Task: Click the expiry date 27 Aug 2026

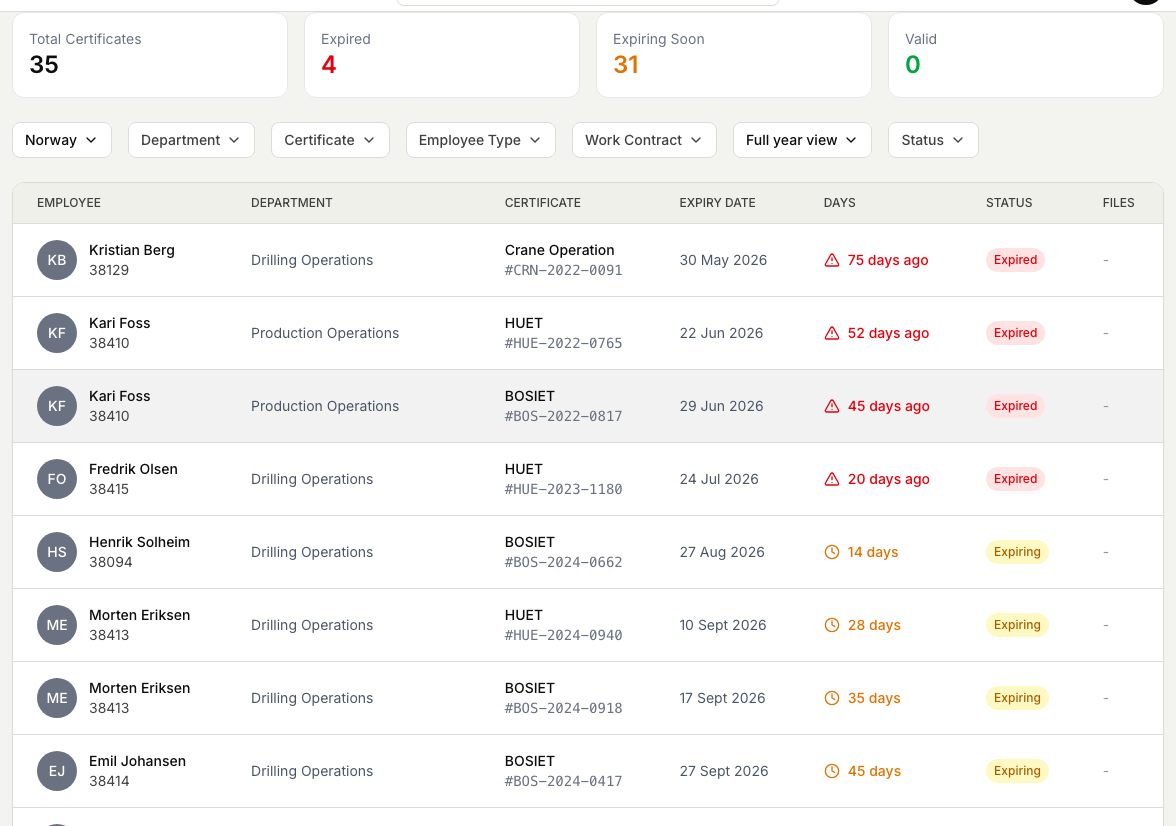Action: pos(722,552)
